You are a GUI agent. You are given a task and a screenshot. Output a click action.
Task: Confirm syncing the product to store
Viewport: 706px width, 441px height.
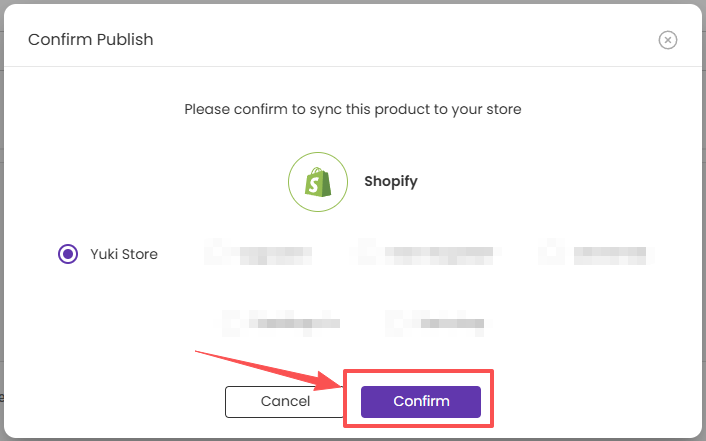click(421, 401)
